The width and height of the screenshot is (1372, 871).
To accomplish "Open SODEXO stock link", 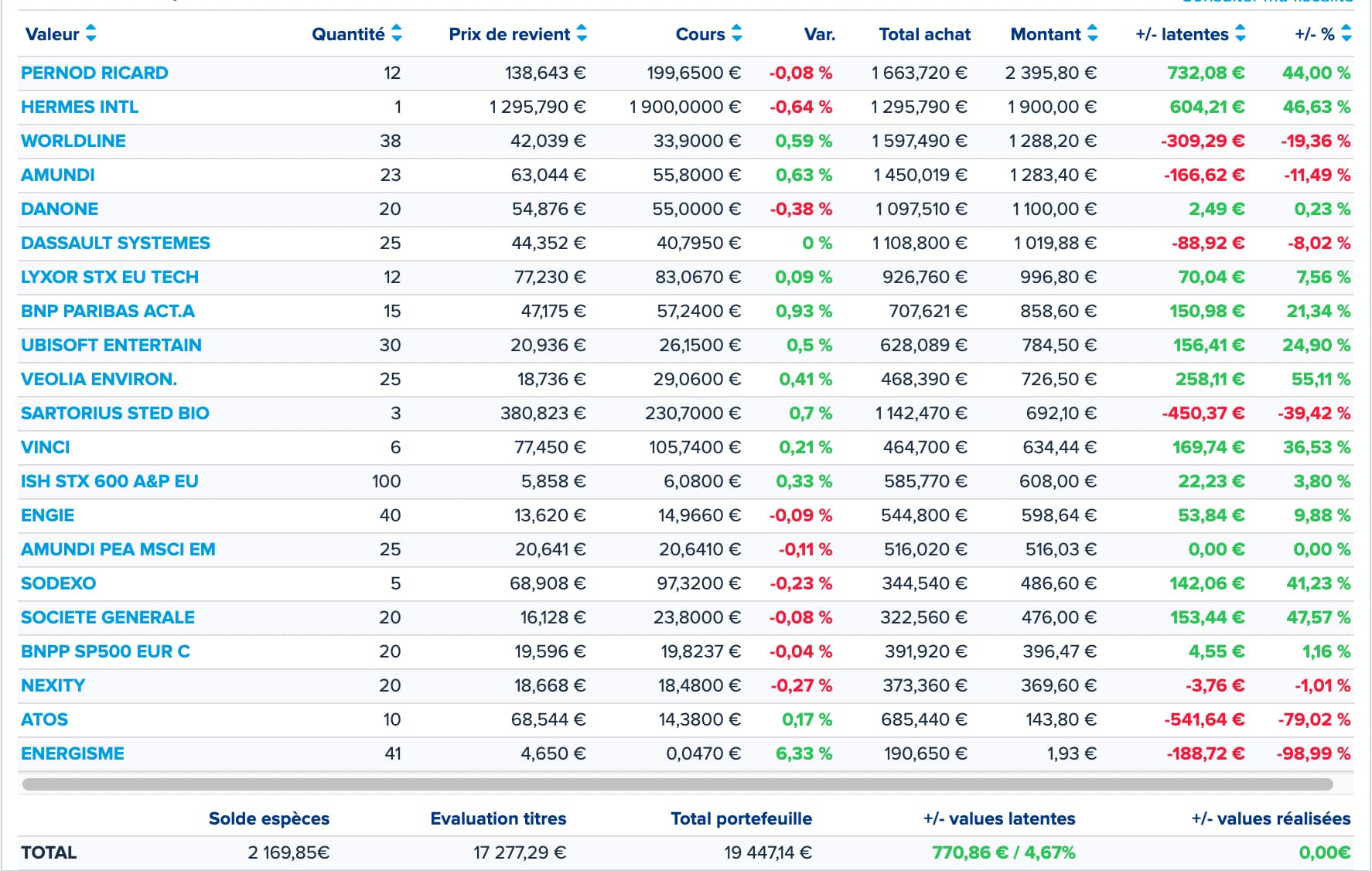I will 59,583.
